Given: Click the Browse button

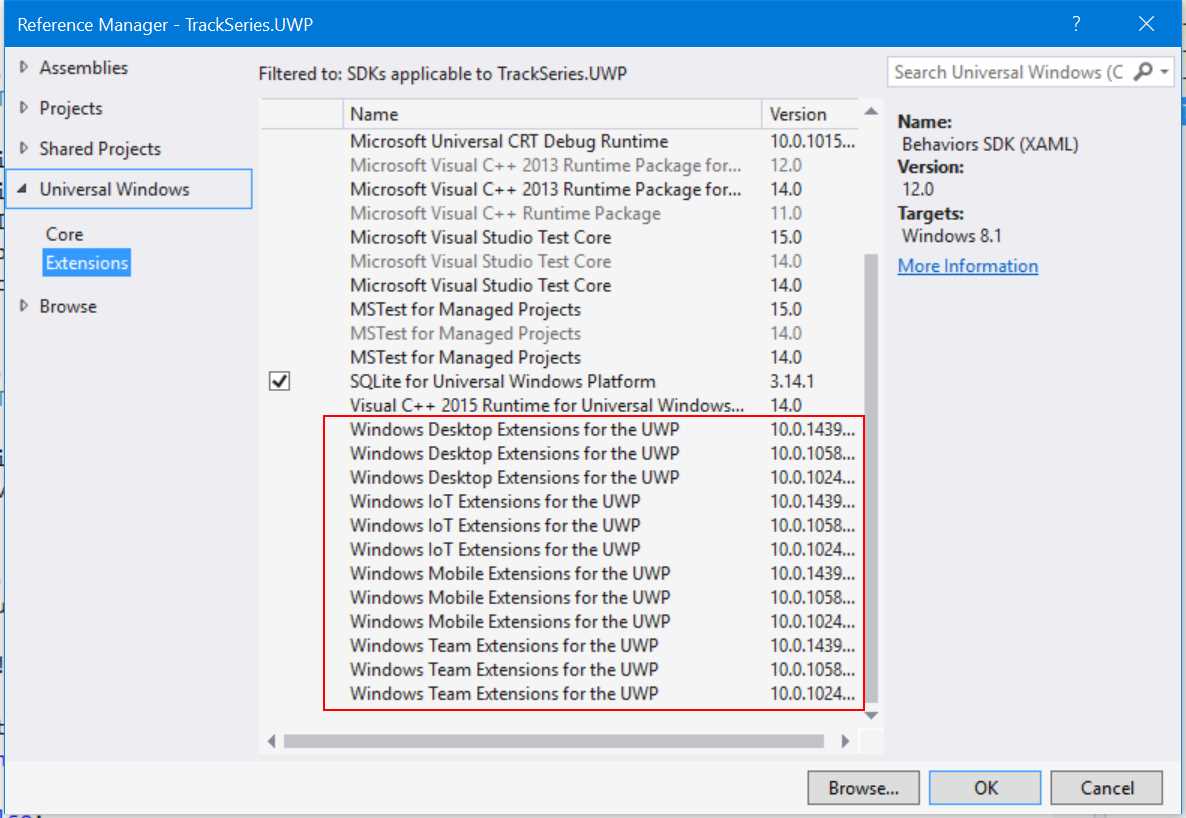Looking at the screenshot, I should tap(863, 788).
